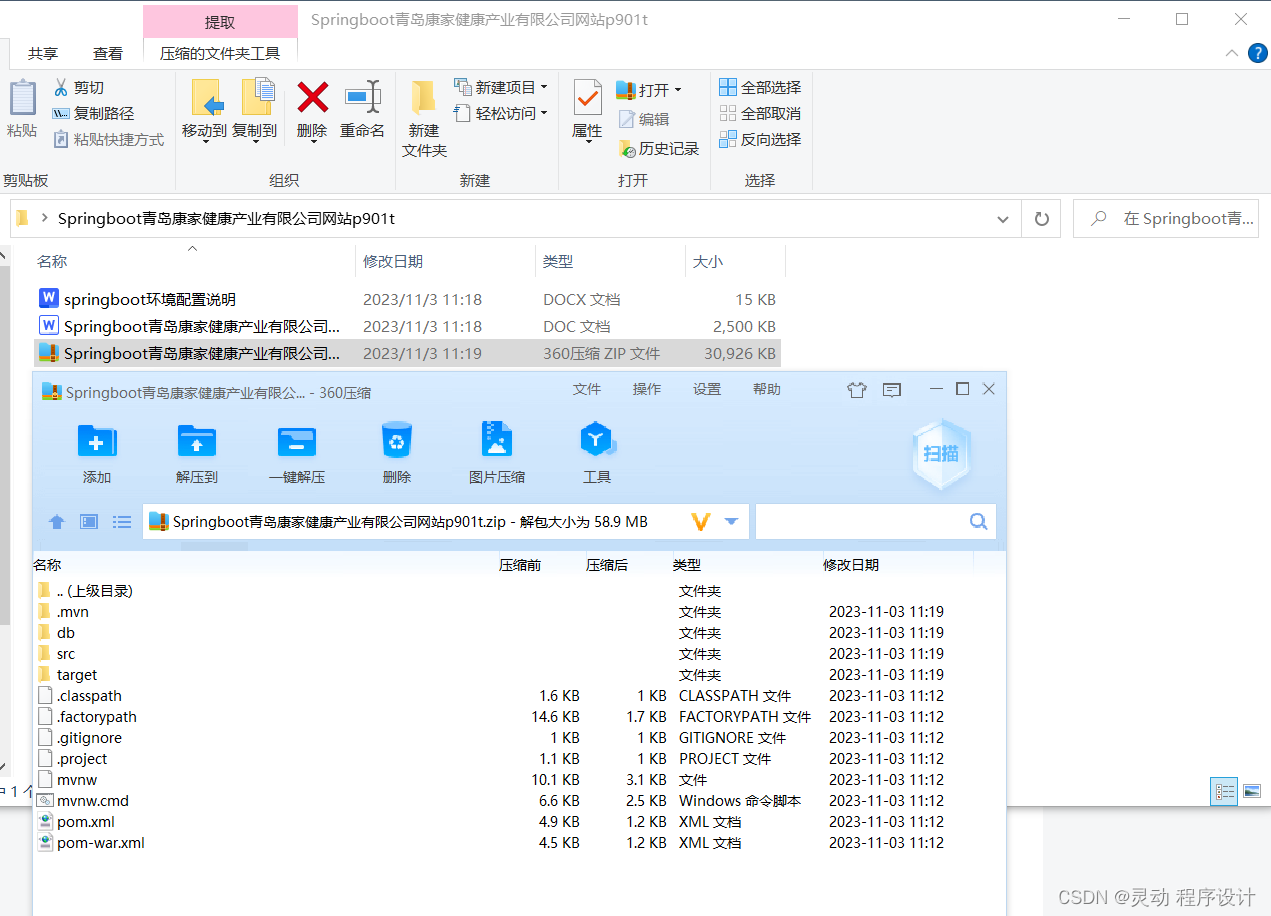
Task: Expand the 打开 dropdown in the ribbon
Action: click(x=677, y=90)
